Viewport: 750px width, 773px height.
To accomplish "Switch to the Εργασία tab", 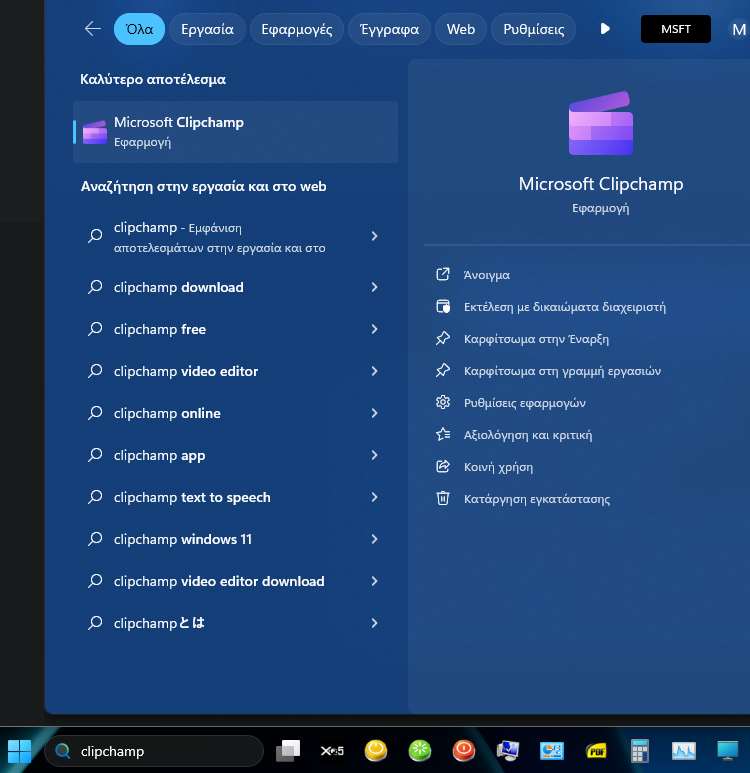I will tap(207, 29).
